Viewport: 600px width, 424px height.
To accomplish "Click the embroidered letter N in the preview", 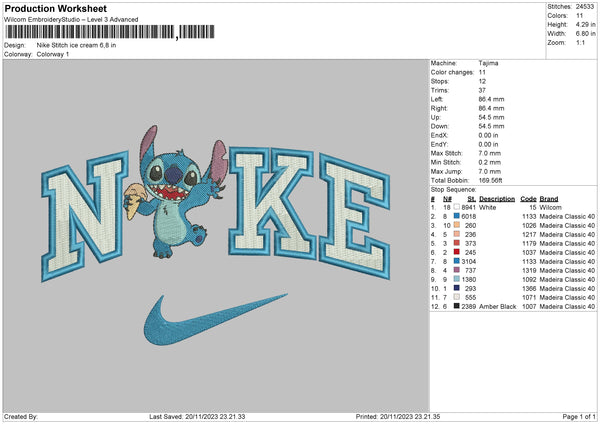I will click(x=85, y=216).
